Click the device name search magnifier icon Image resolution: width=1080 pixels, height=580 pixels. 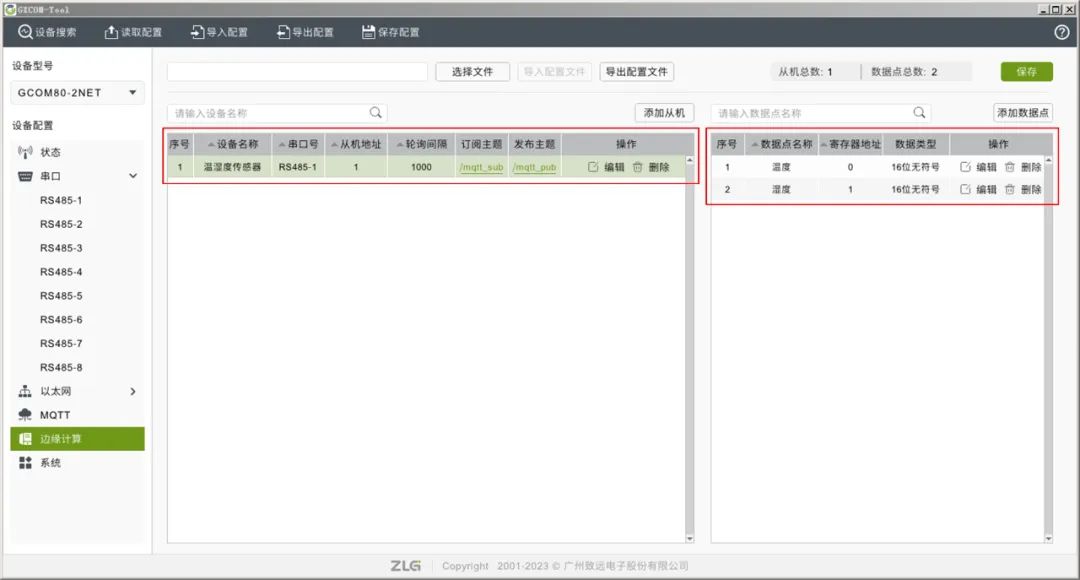pyautogui.click(x=375, y=112)
